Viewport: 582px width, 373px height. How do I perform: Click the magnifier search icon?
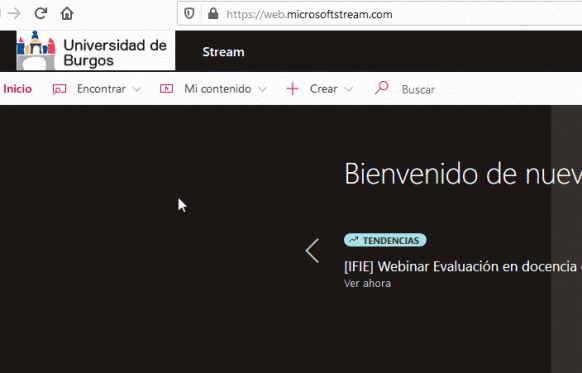(x=382, y=88)
